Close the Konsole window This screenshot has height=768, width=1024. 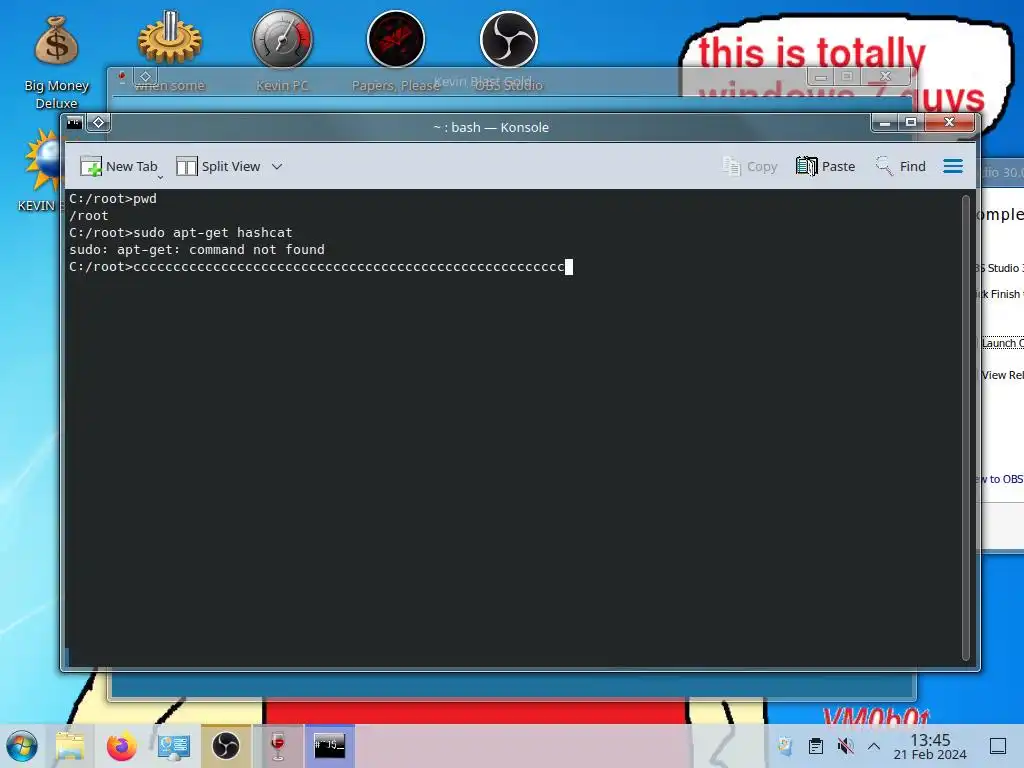[x=950, y=122]
